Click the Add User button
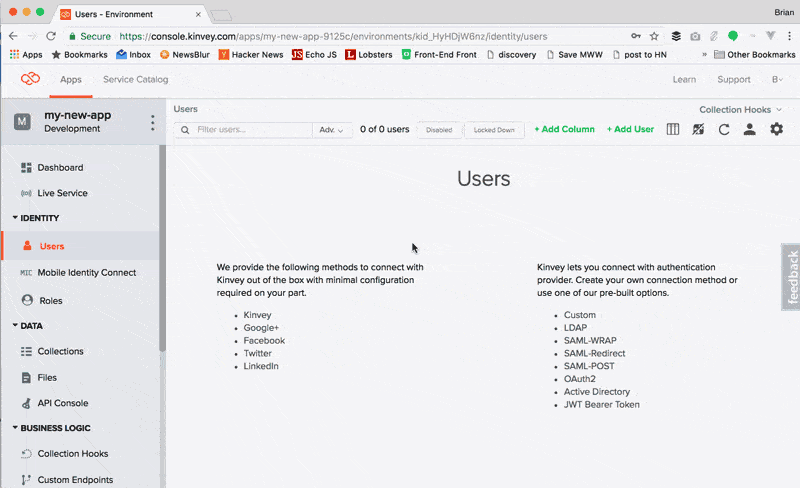This screenshot has height=488, width=800. tap(630, 129)
